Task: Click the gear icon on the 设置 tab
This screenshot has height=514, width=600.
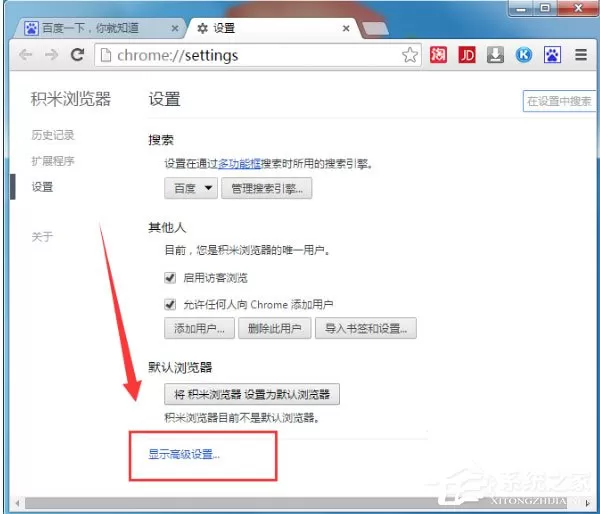Action: 202,28
